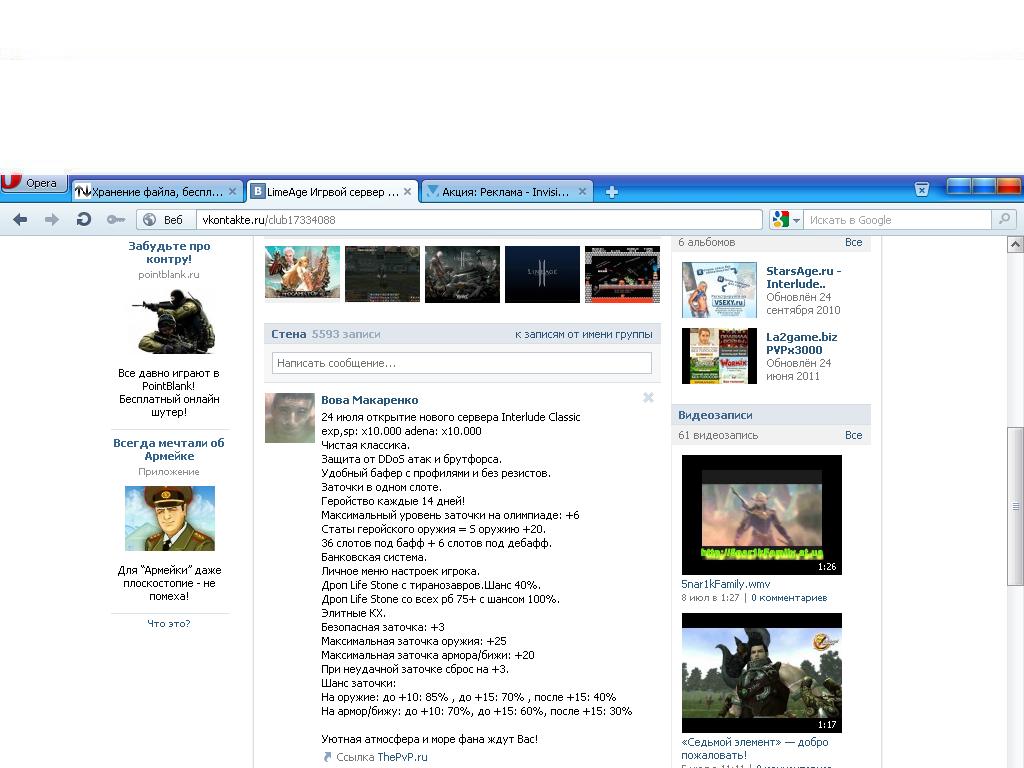Click the La2game.biz album cover thumbnail
The width and height of the screenshot is (1024, 768).
pos(719,356)
